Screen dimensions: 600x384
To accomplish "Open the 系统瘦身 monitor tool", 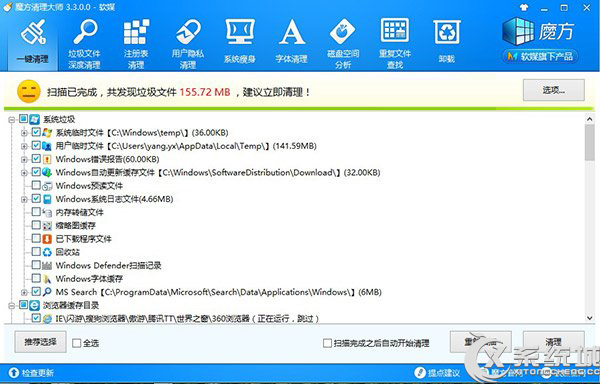I will (240, 42).
